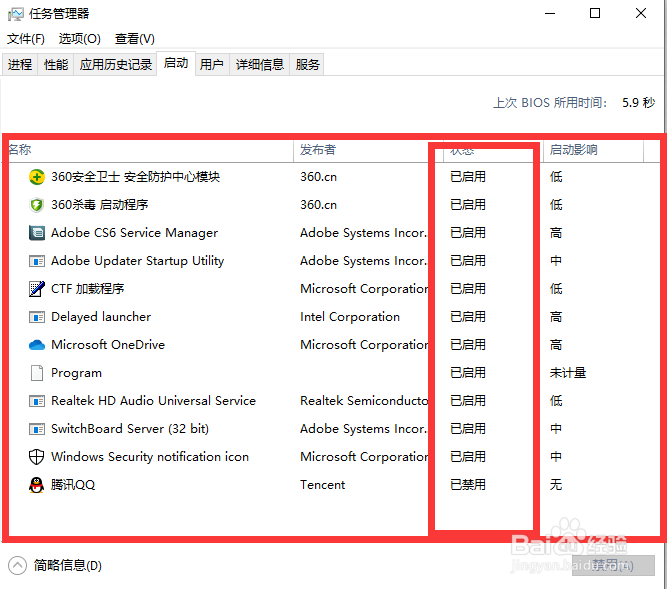Click the 禁用 button at bottom right
The height and width of the screenshot is (589, 667).
click(613, 565)
